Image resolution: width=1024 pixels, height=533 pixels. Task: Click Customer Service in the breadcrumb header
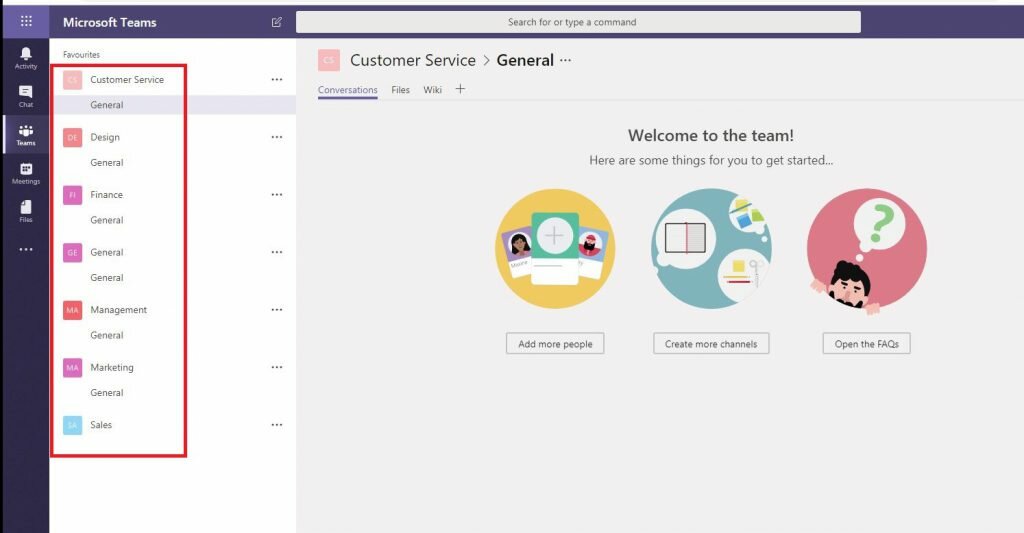click(413, 60)
